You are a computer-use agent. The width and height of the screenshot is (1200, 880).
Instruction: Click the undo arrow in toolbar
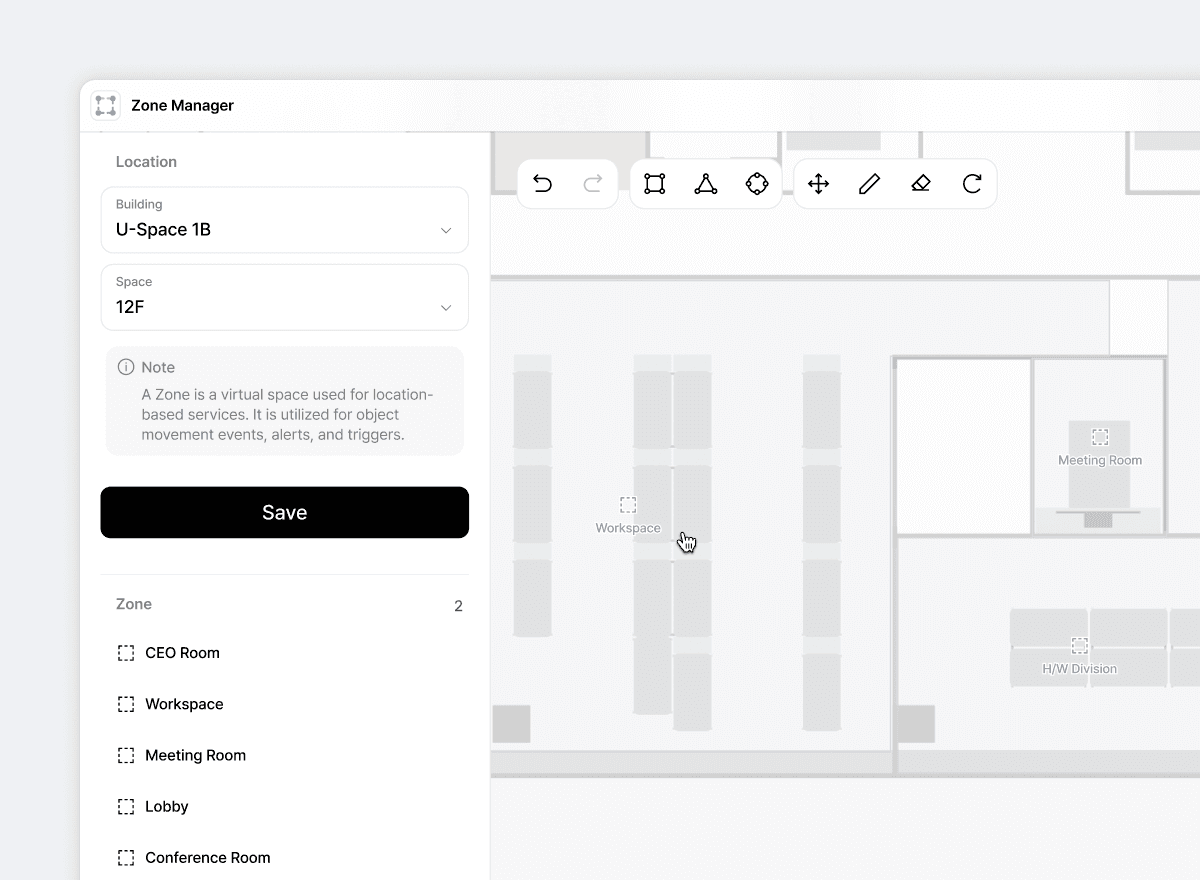543,184
